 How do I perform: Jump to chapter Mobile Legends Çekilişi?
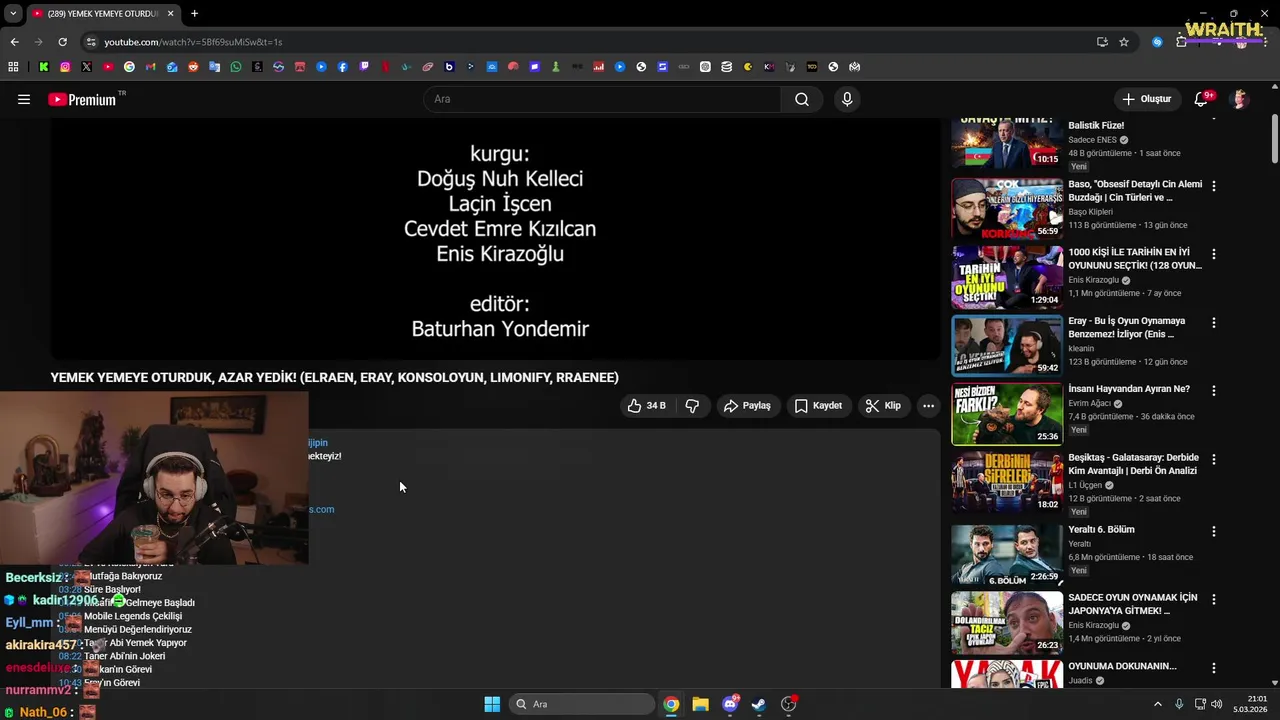coord(132,616)
